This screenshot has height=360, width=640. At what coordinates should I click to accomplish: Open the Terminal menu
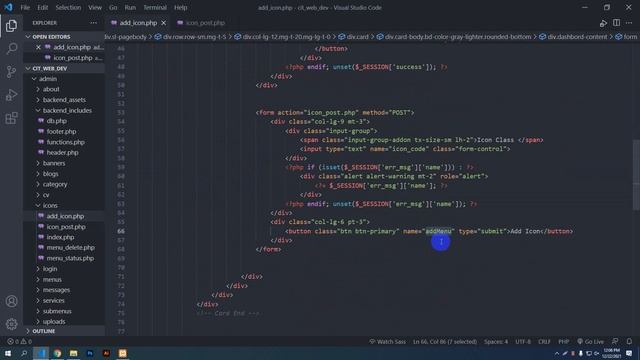point(155,7)
